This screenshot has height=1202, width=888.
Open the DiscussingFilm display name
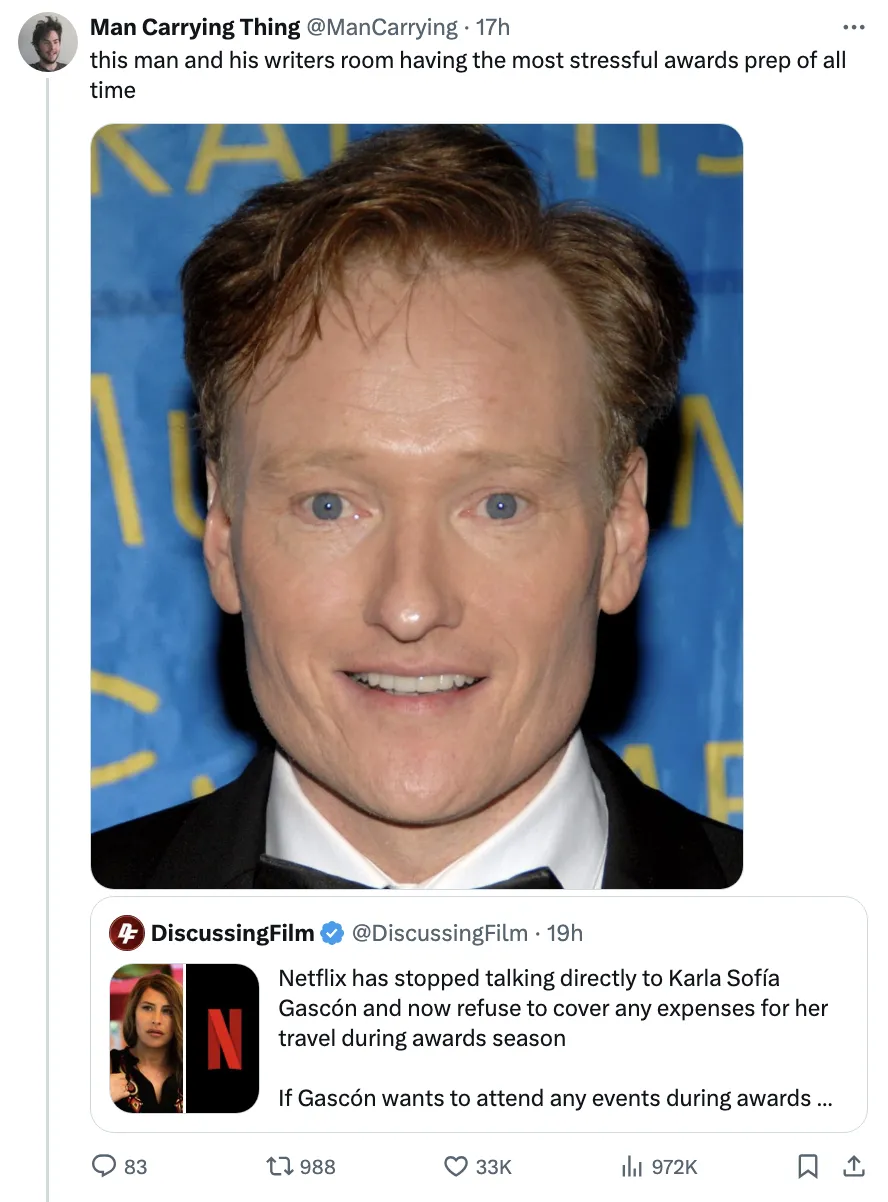pyautogui.click(x=232, y=933)
